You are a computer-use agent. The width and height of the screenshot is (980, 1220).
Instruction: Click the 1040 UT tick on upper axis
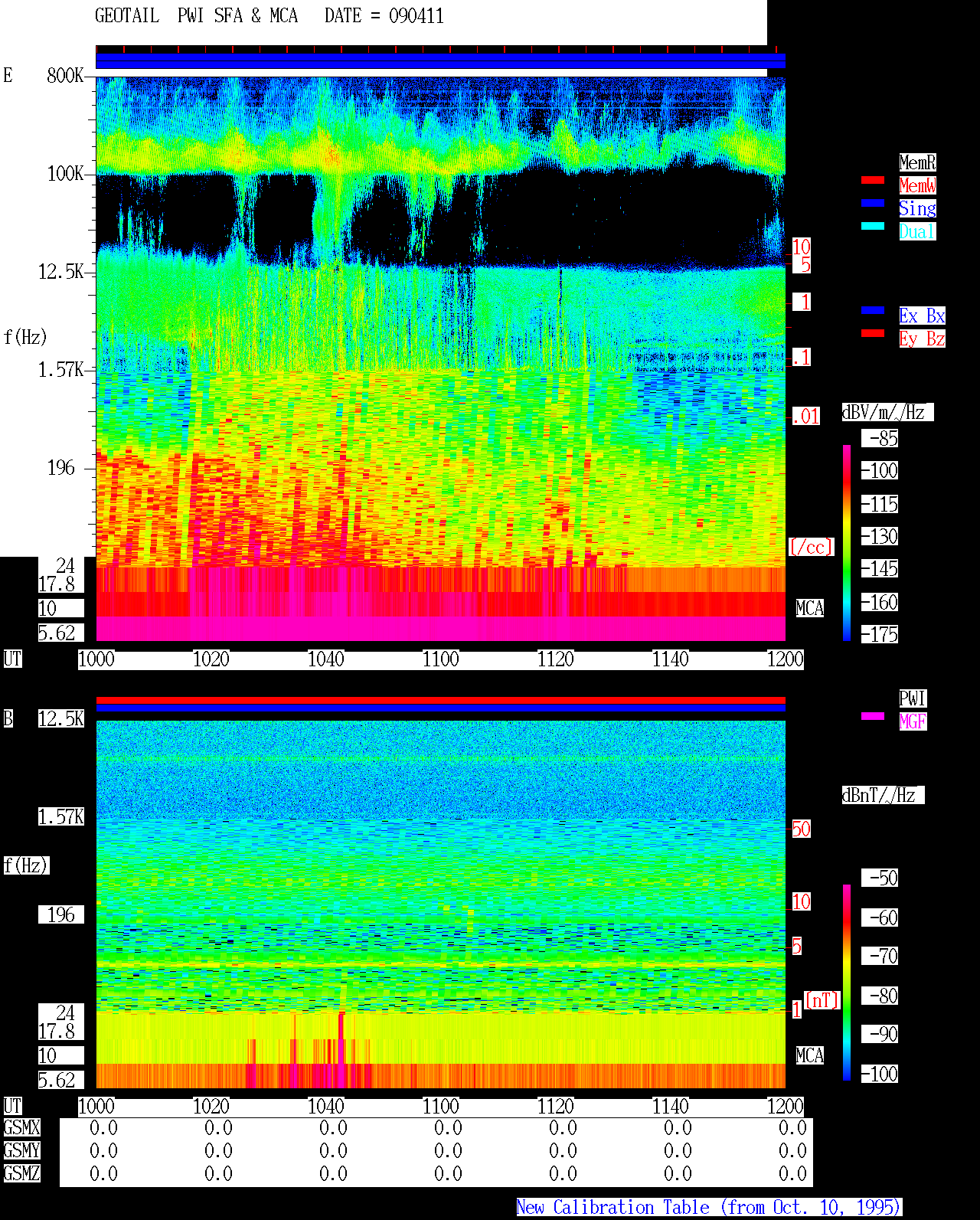pos(326,659)
